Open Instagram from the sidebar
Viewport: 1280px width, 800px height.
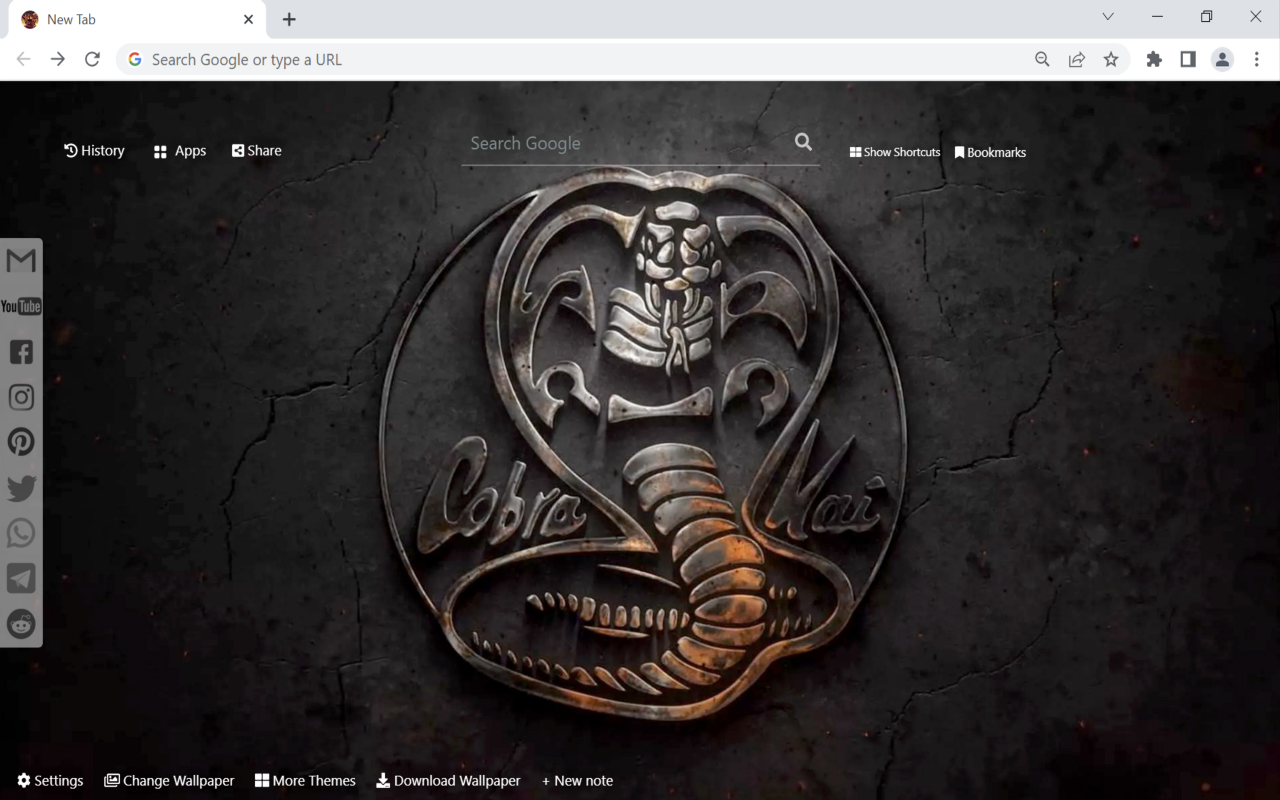(21, 397)
